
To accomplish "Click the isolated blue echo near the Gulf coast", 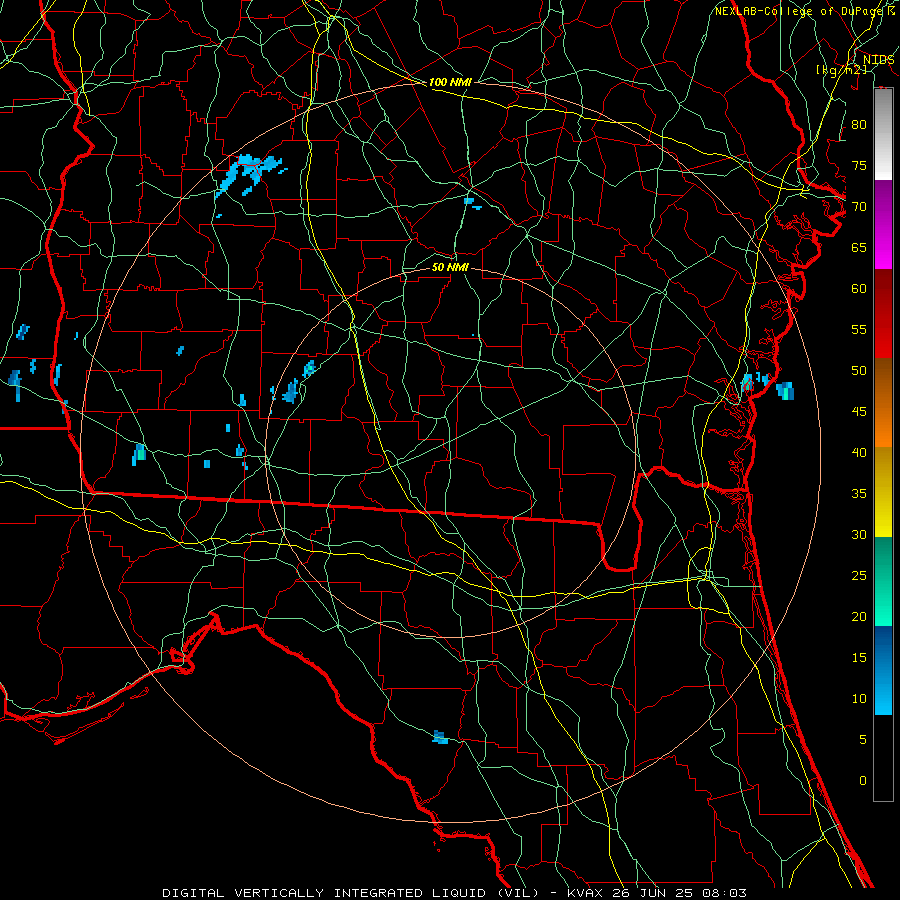I will (x=440, y=737).
